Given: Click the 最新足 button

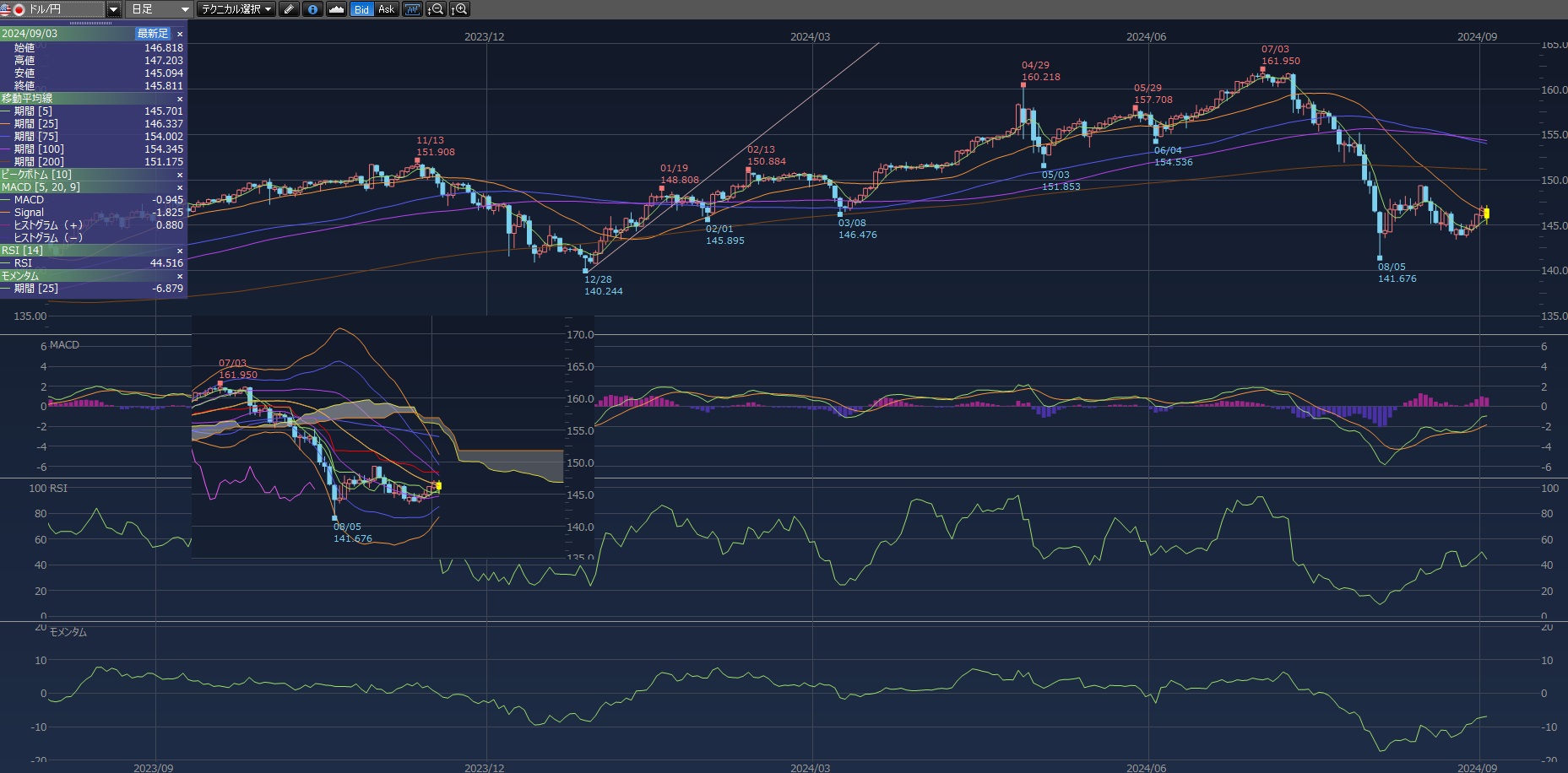Looking at the screenshot, I should 153,34.
